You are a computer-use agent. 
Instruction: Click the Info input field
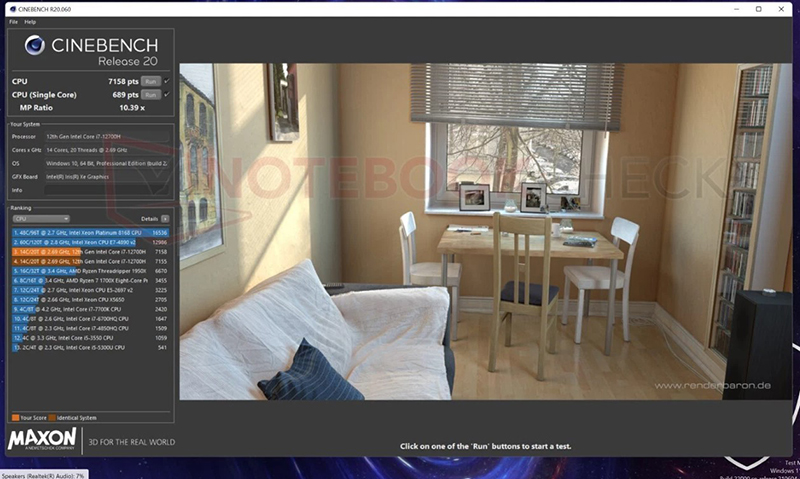(107, 190)
